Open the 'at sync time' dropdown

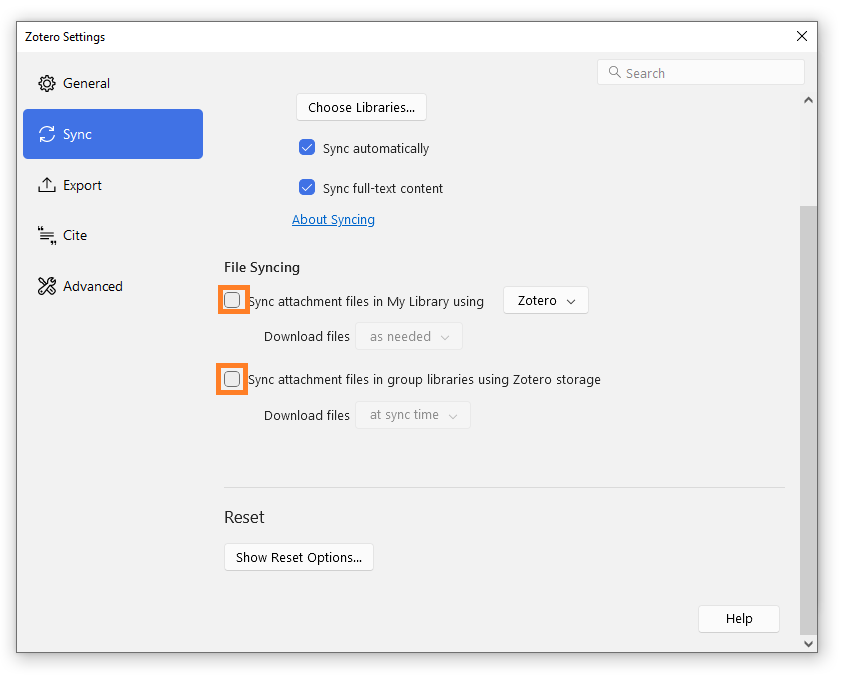412,415
